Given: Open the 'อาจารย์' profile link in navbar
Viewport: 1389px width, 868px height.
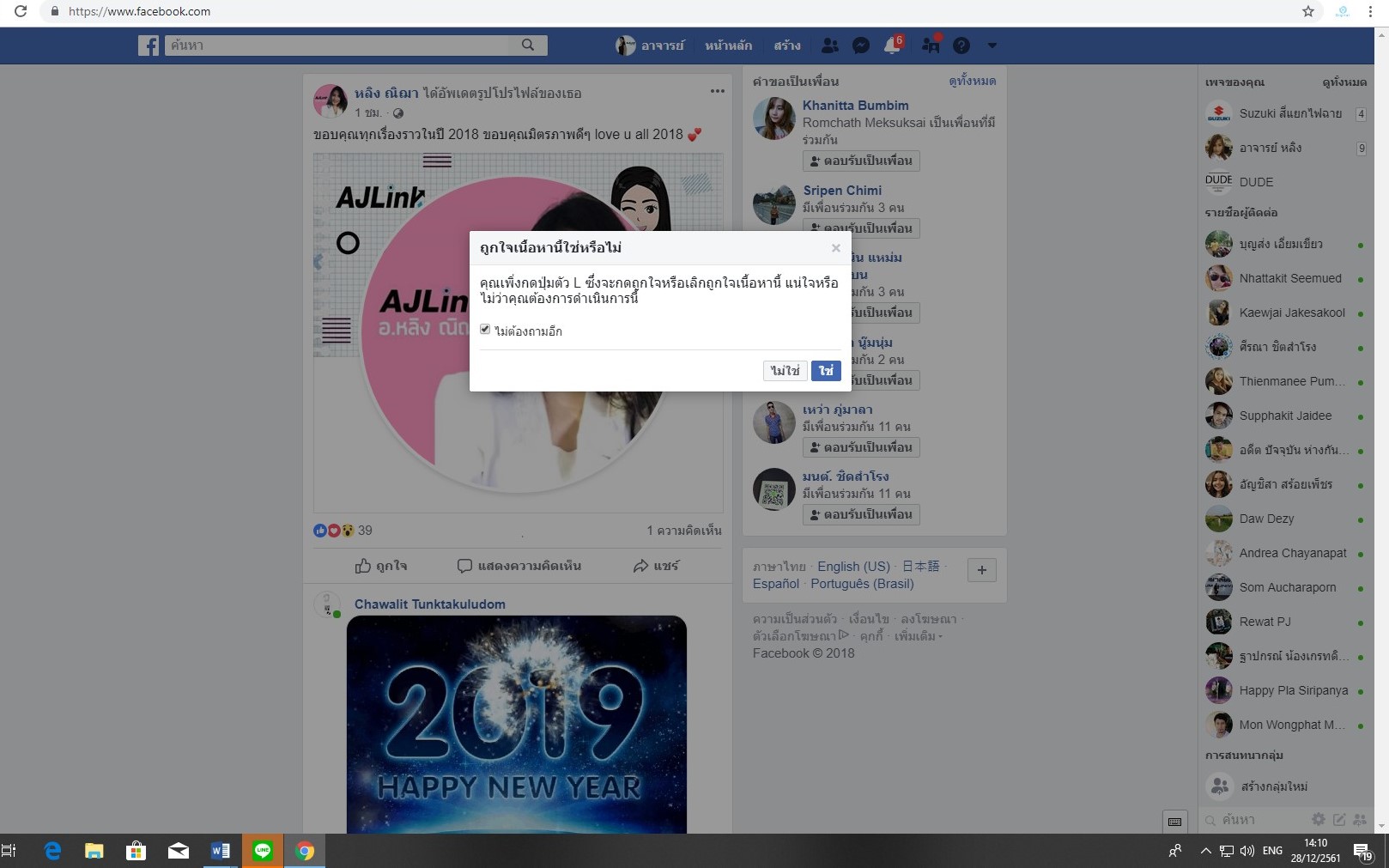Looking at the screenshot, I should [650, 46].
